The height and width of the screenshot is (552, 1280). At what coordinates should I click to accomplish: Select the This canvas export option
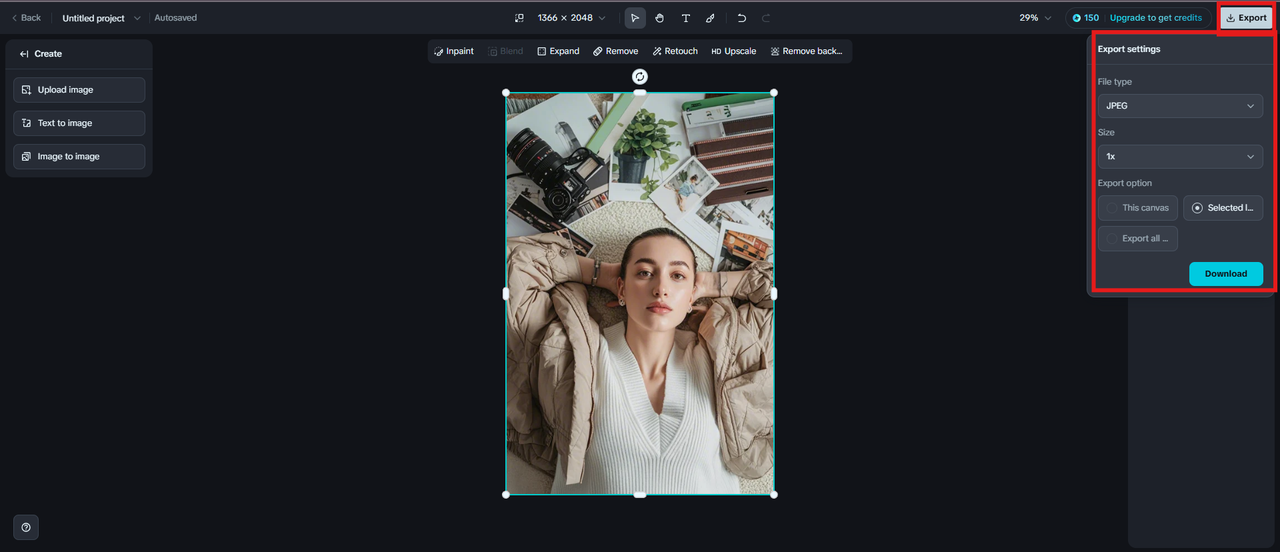click(x=1138, y=208)
